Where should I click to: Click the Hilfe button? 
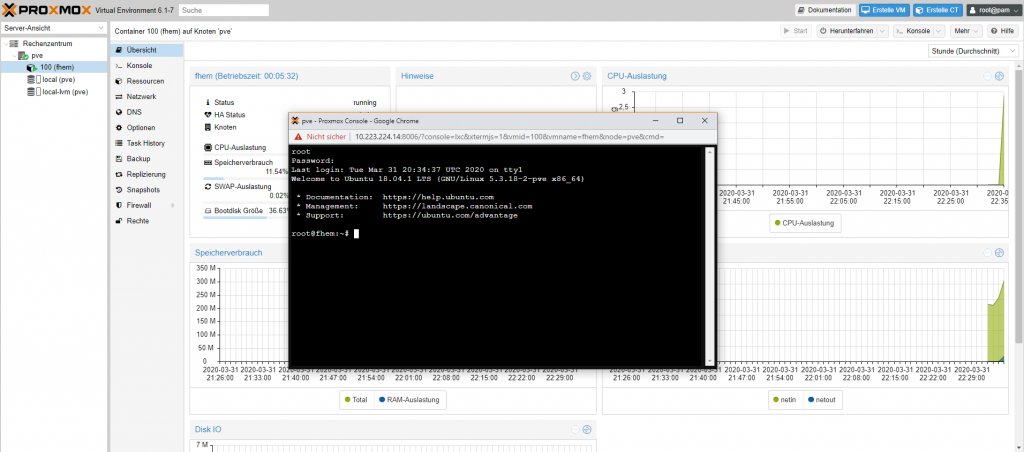pyautogui.click(x=1002, y=31)
